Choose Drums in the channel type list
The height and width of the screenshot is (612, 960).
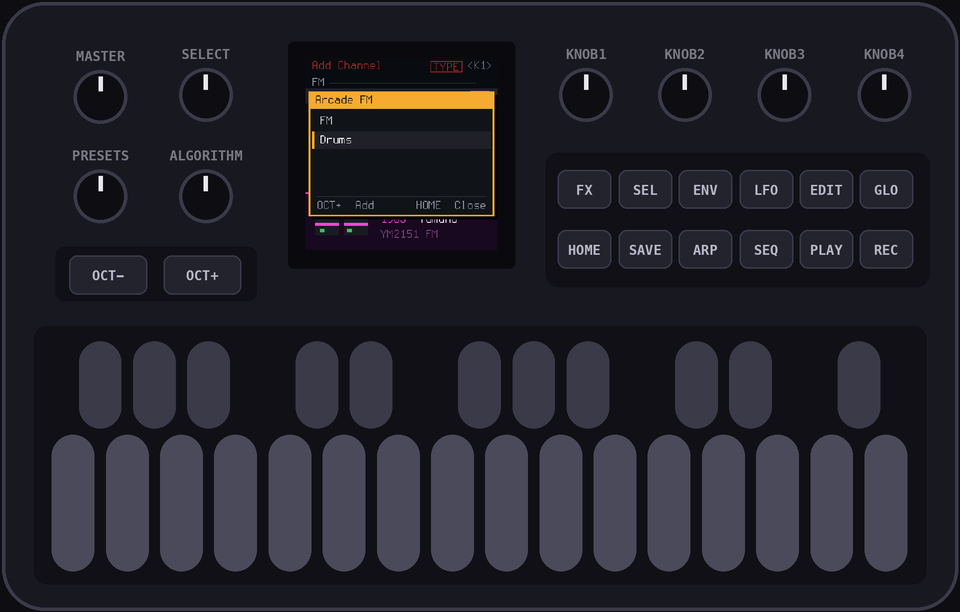[402, 140]
